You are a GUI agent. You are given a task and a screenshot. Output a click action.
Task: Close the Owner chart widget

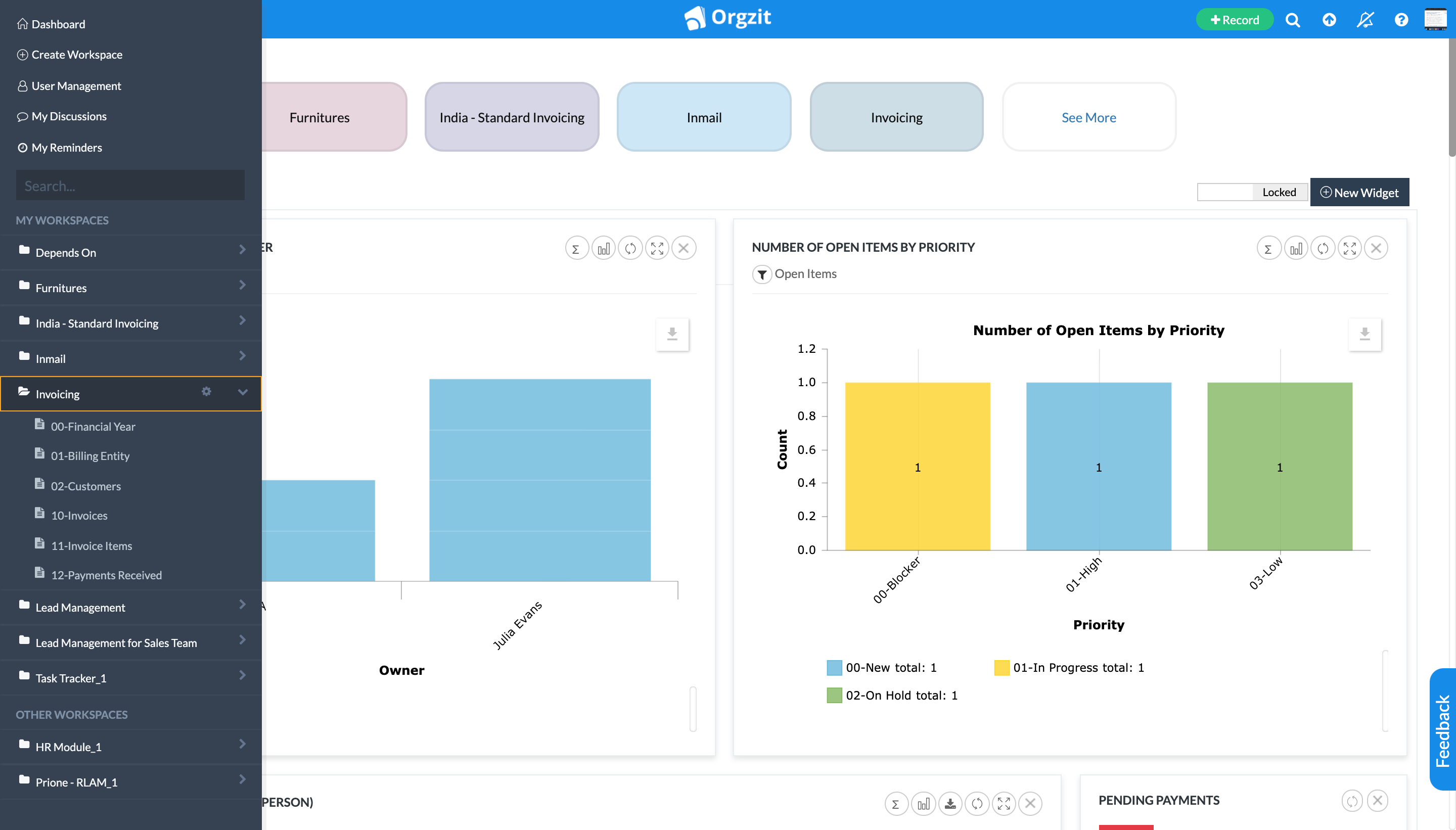point(684,248)
